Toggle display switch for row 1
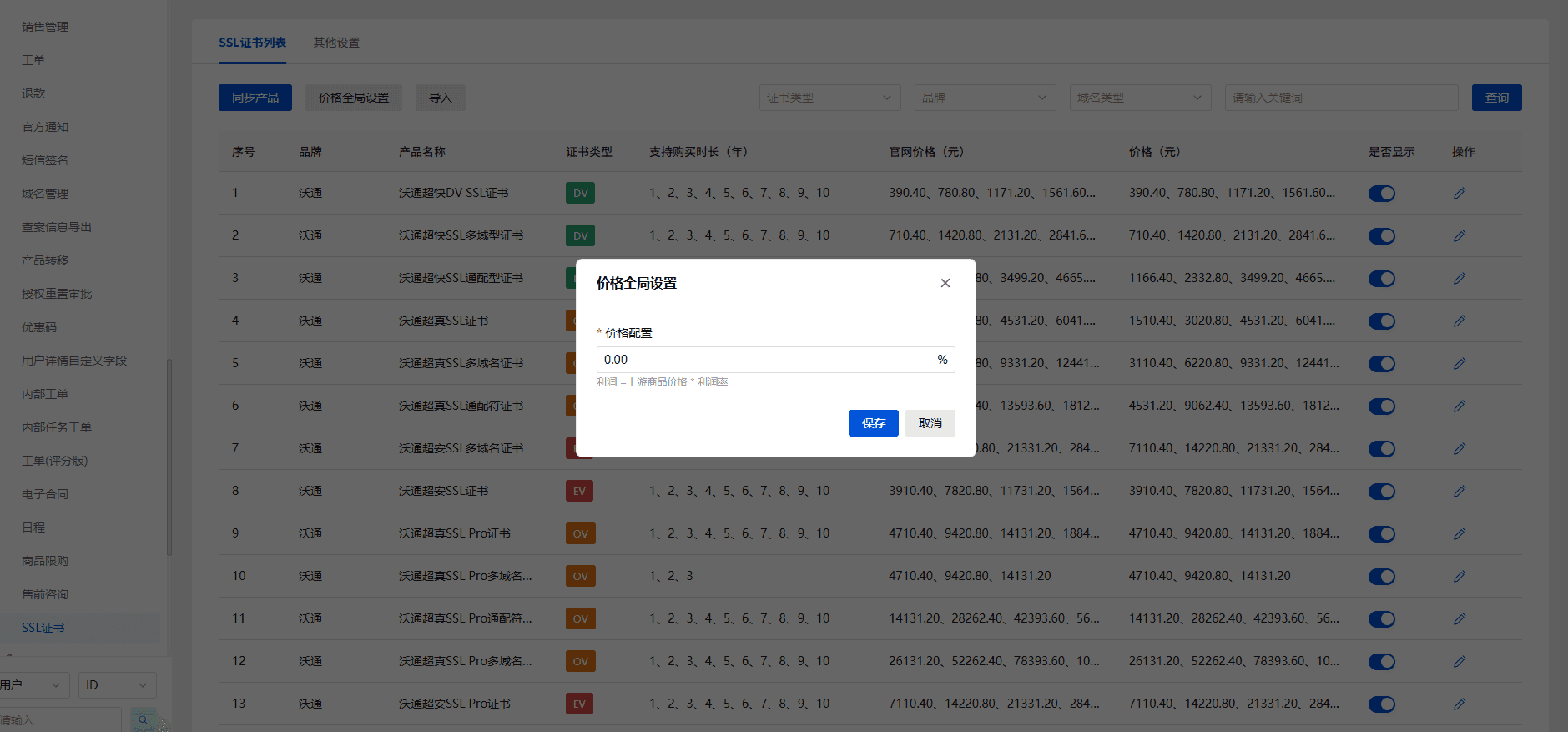Viewport: 1568px width, 732px height. coord(1382,194)
